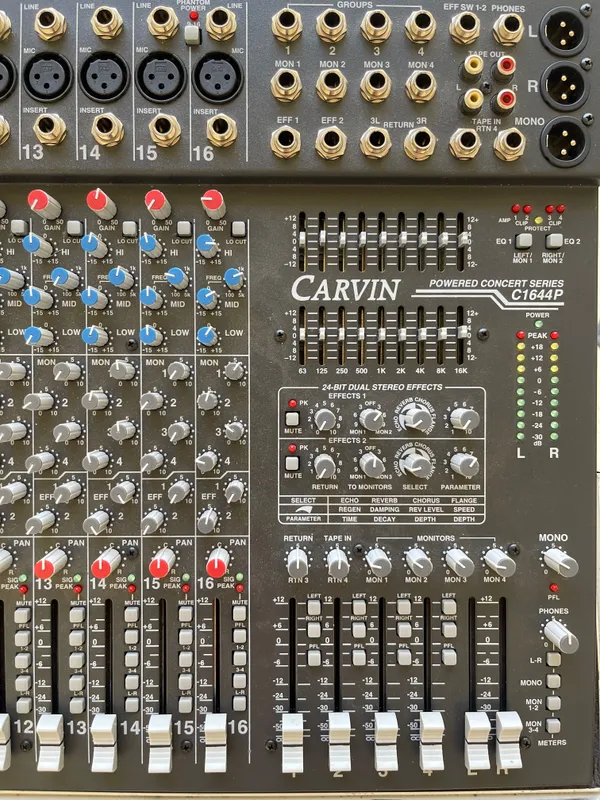The image size is (600, 800).
Task: Turn Effects 1 SELECT knob
Action: tap(417, 417)
